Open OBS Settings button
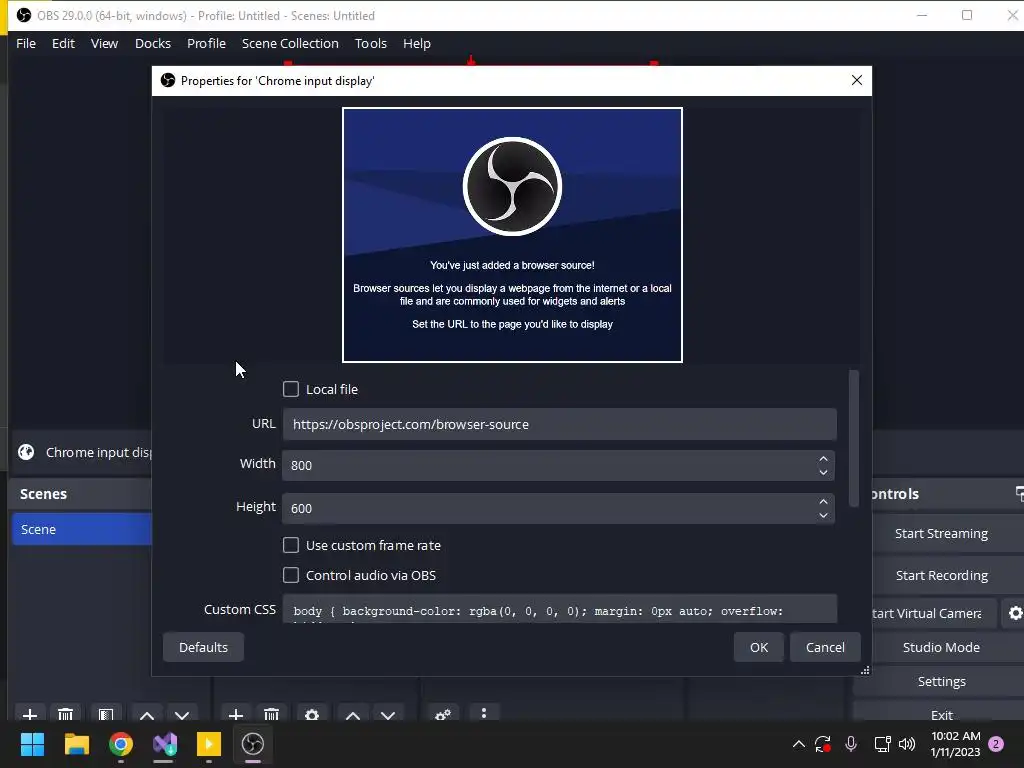The width and height of the screenshot is (1024, 768). (x=941, y=681)
